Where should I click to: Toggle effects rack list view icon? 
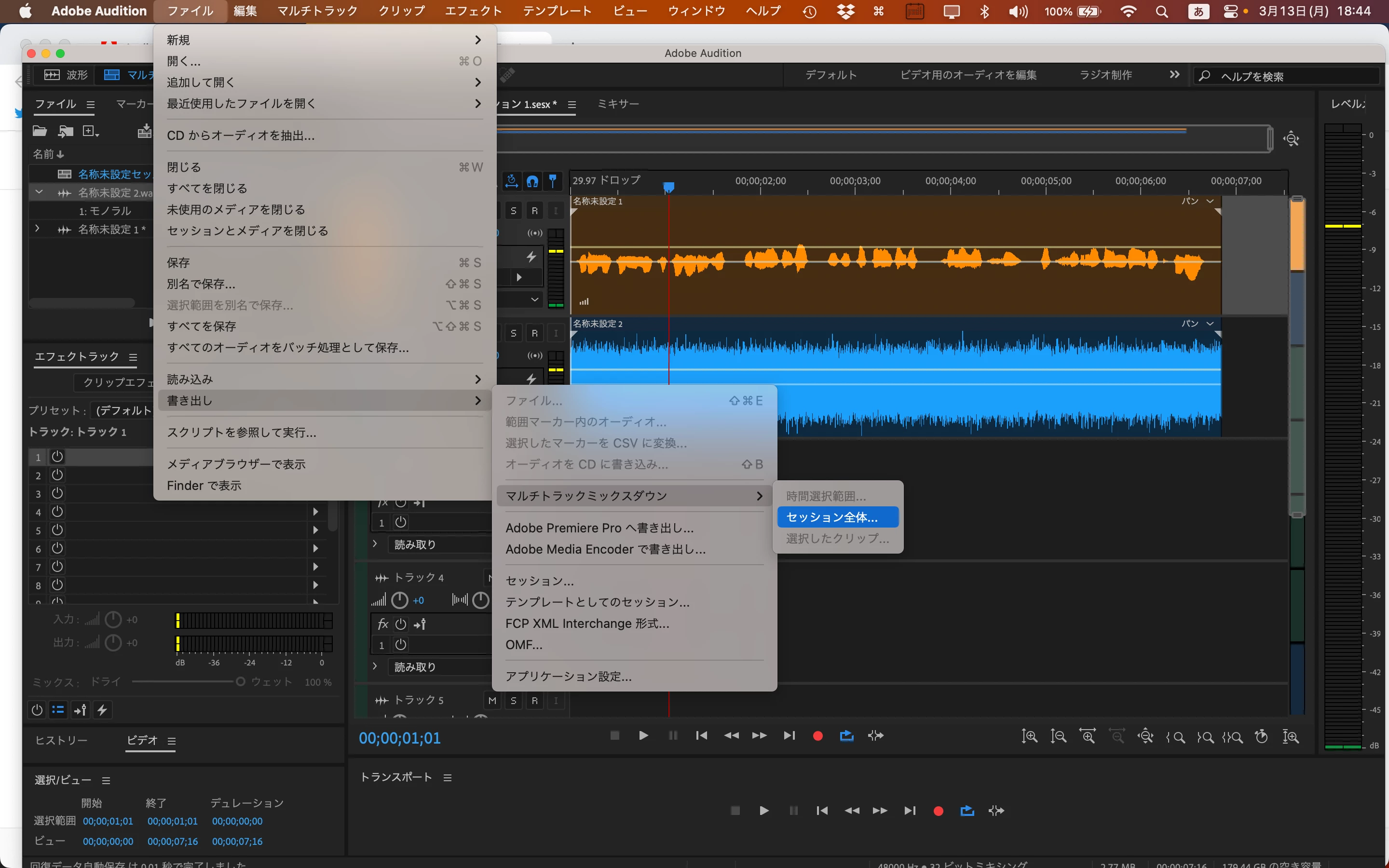click(x=58, y=710)
